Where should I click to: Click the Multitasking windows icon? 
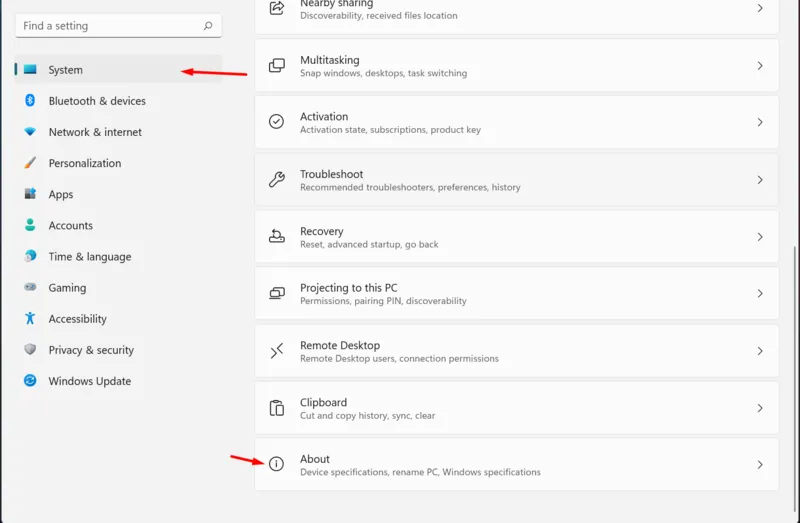click(x=277, y=65)
